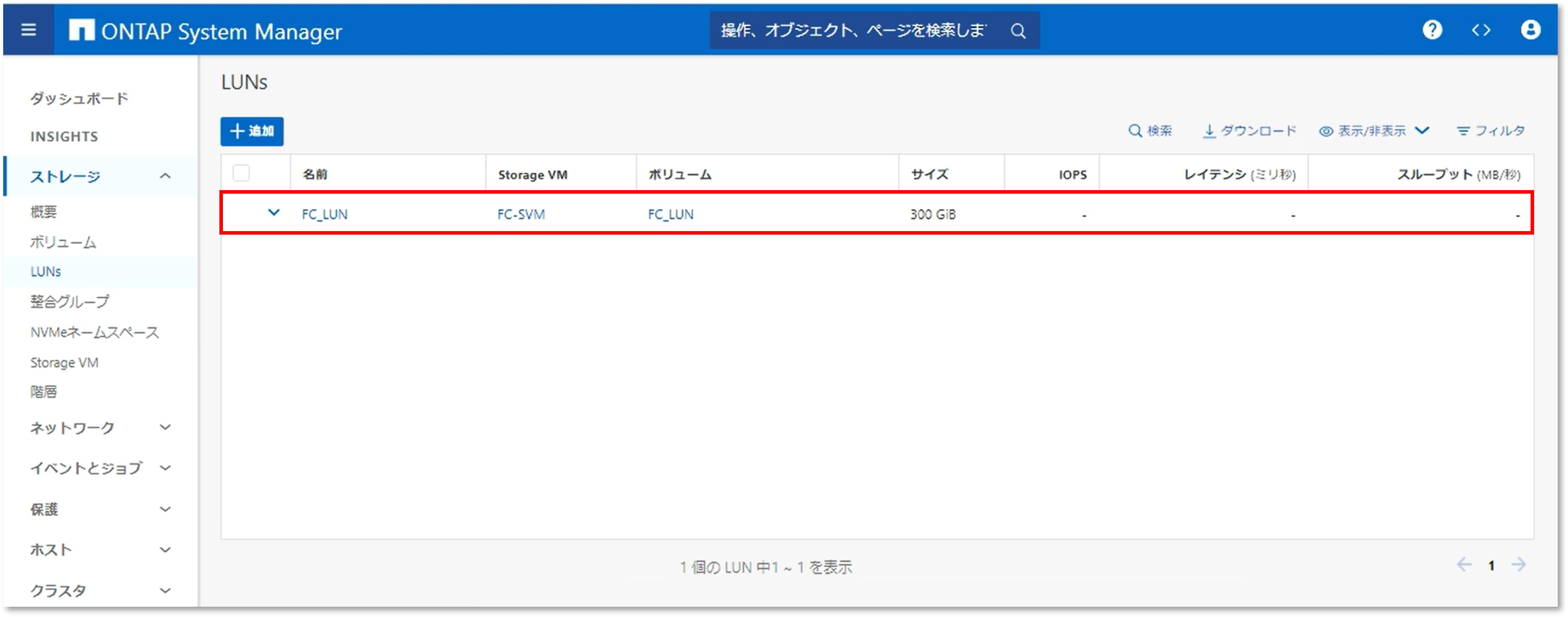Viewport: 1568px width, 617px height.
Task: Click the ダウンロード download button
Action: tap(1249, 131)
